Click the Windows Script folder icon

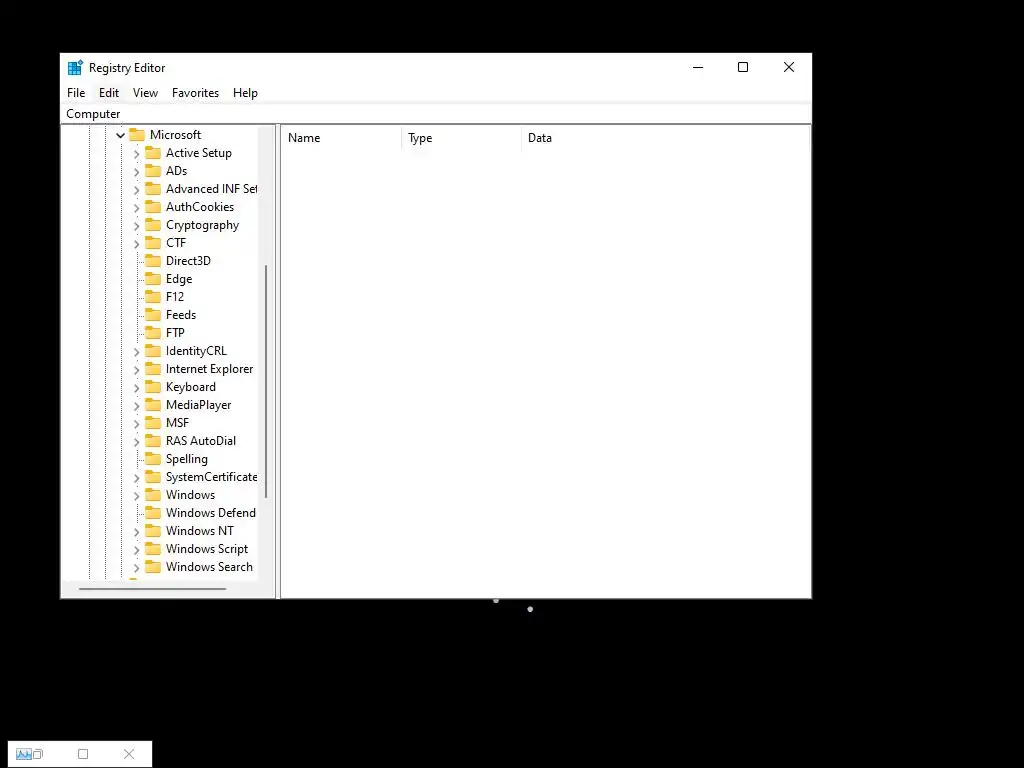(153, 549)
